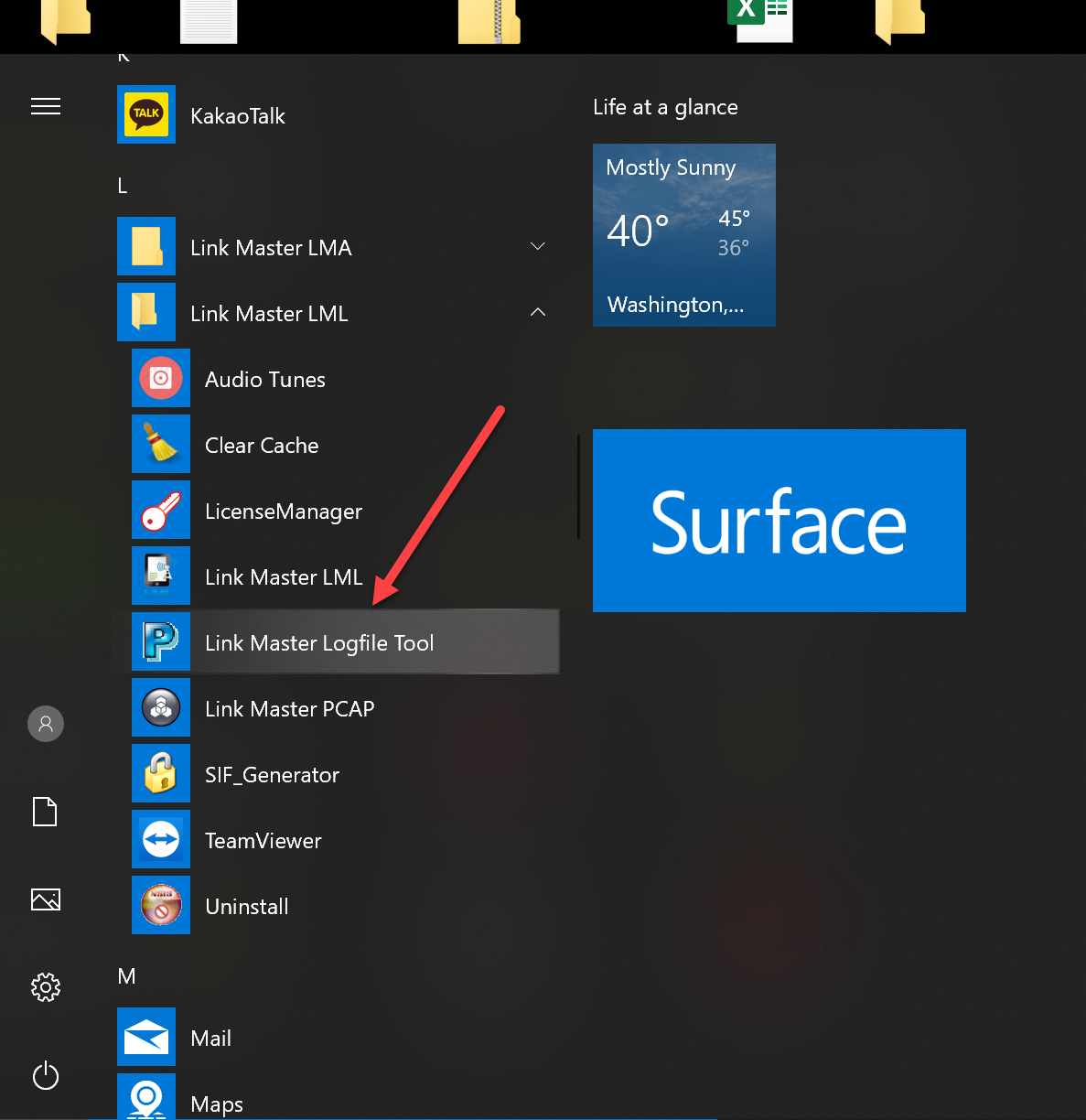Click the Uninstall app icon

point(161,905)
